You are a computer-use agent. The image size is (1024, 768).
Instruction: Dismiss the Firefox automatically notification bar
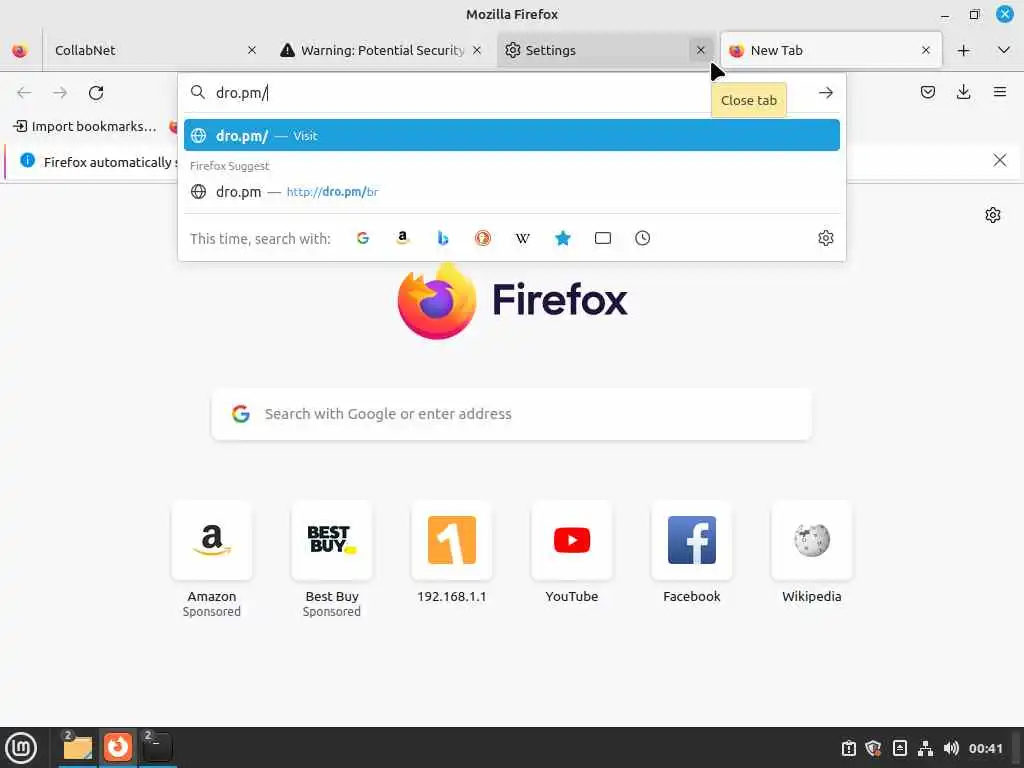(x=999, y=160)
